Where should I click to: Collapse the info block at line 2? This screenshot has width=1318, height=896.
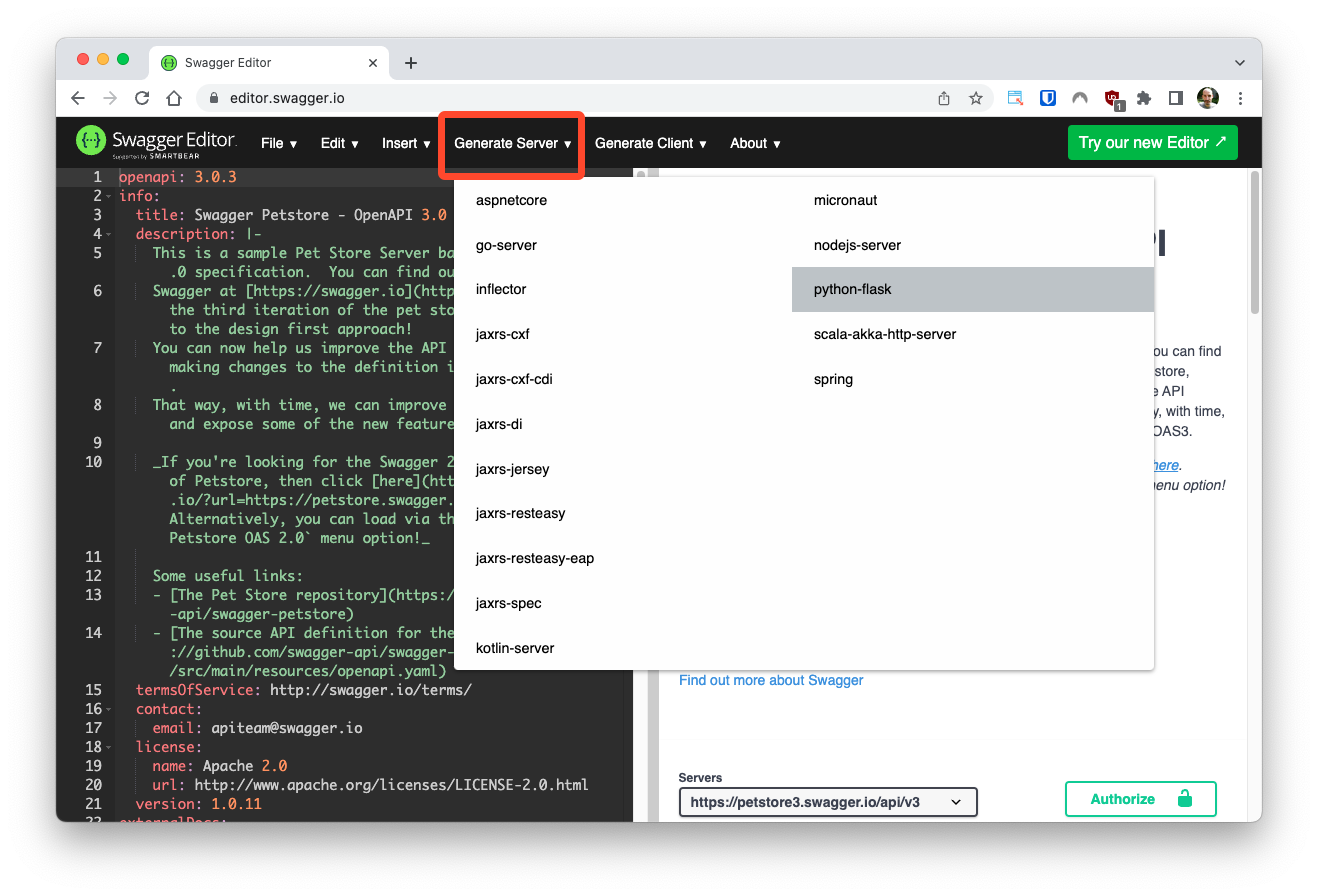point(108,197)
